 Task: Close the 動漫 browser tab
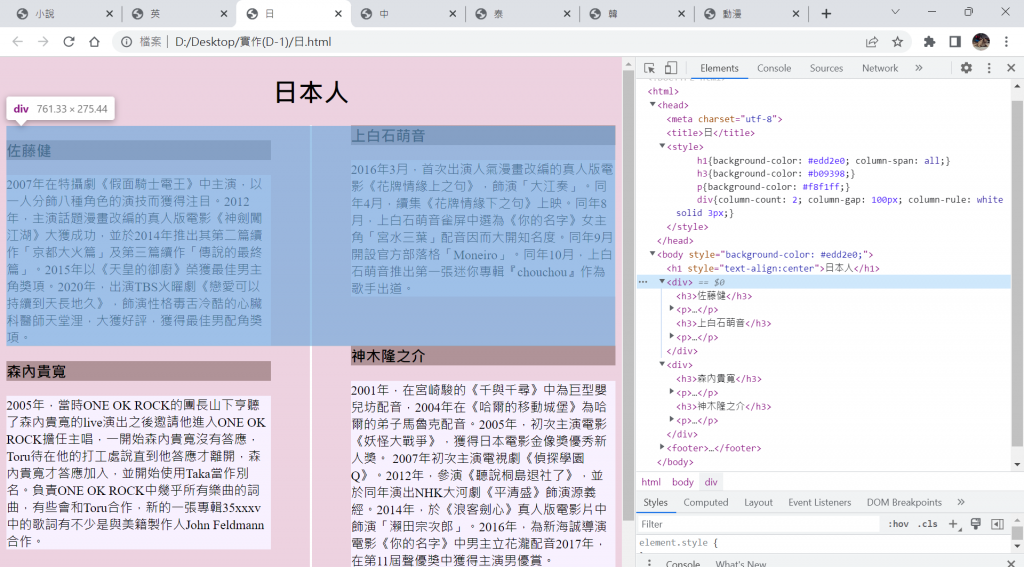pos(795,14)
